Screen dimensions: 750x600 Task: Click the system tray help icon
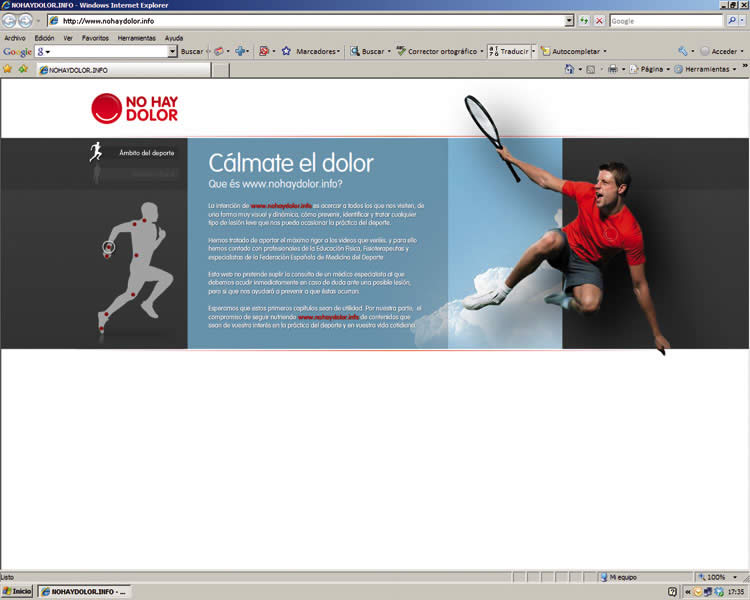click(672, 592)
